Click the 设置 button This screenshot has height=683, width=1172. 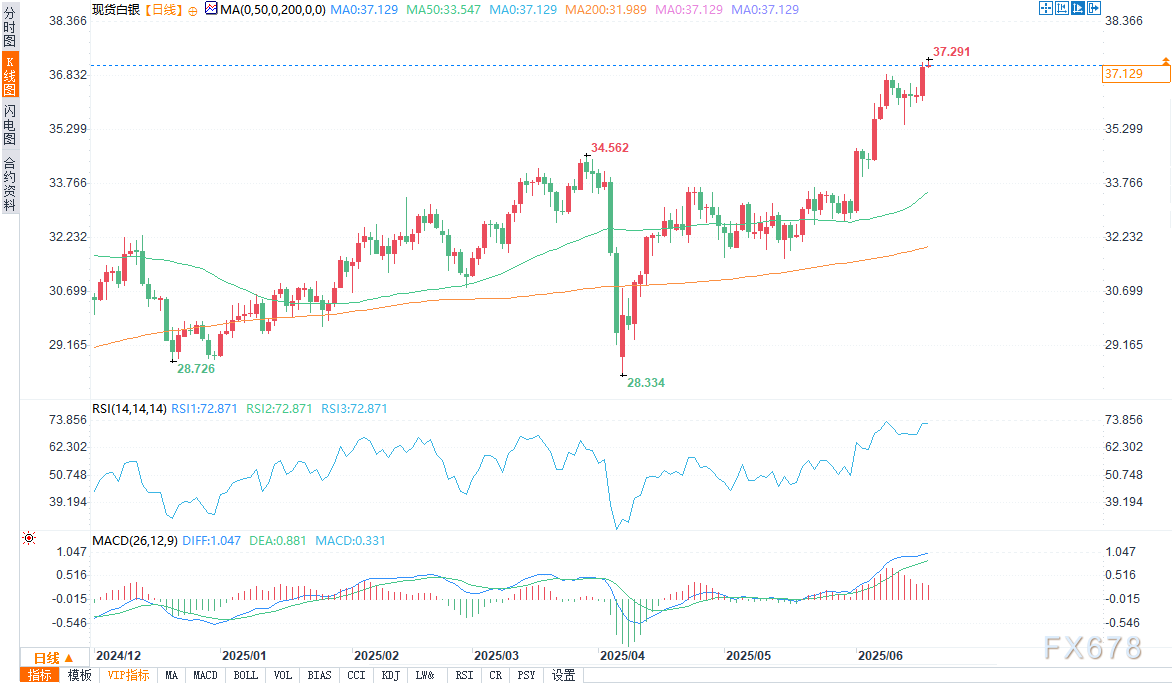[563, 675]
